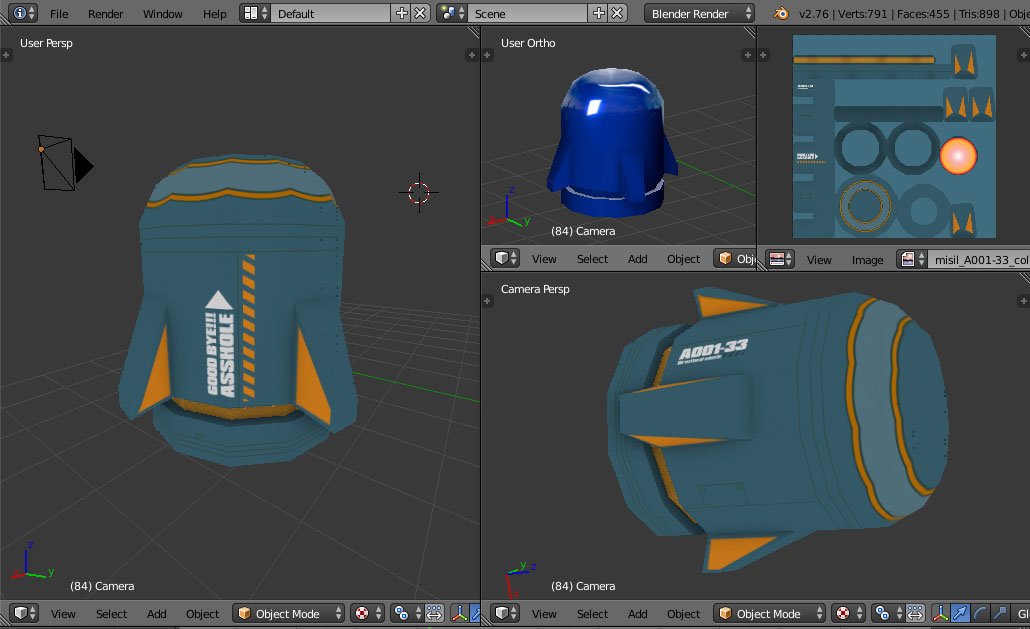Open View menu in image editor header
Image resolution: width=1030 pixels, height=629 pixels.
click(x=818, y=259)
